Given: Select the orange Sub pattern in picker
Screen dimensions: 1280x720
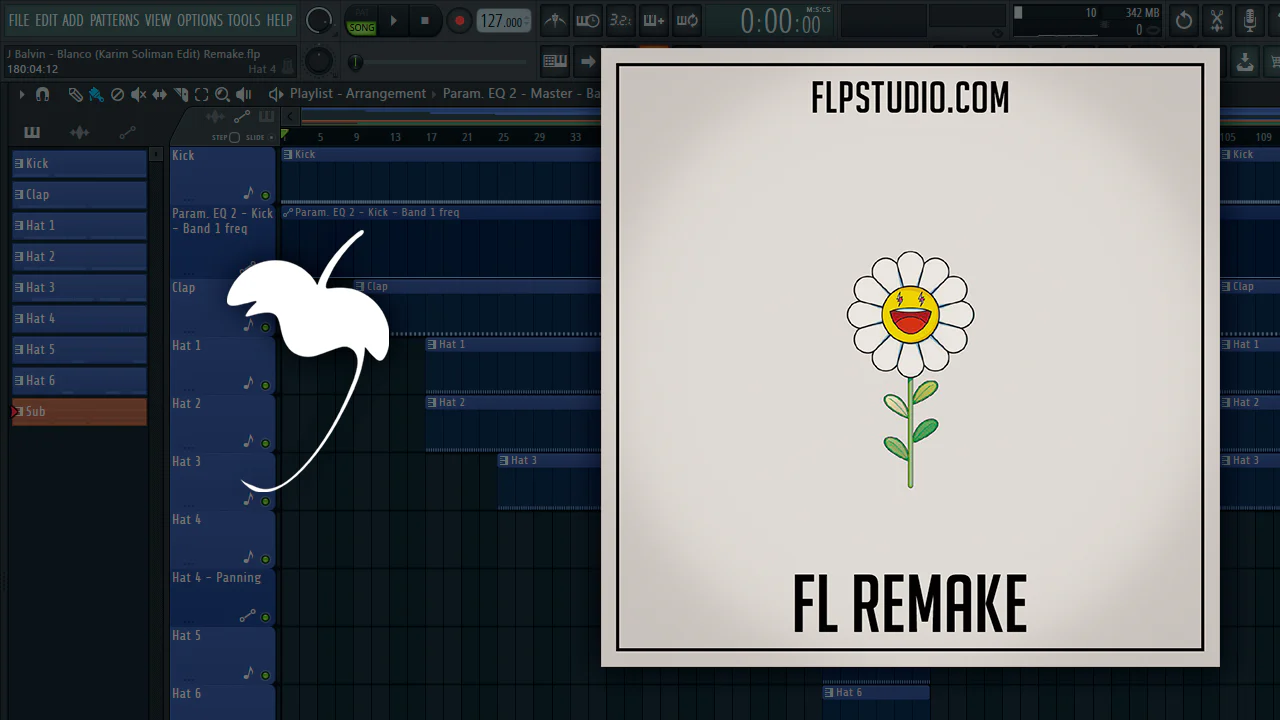Looking at the screenshot, I should point(79,412).
